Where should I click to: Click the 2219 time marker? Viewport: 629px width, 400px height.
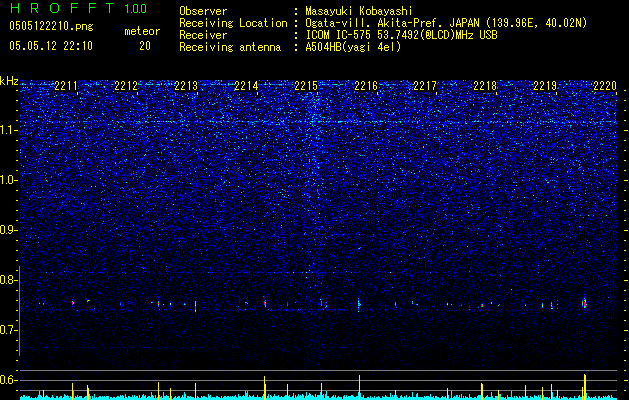tap(545, 86)
